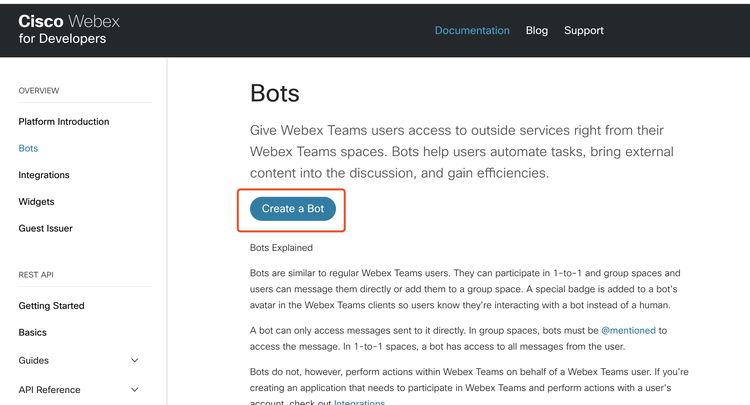The image size is (750, 405).
Task: Open Integrations in the sidebar
Action: tap(44, 175)
